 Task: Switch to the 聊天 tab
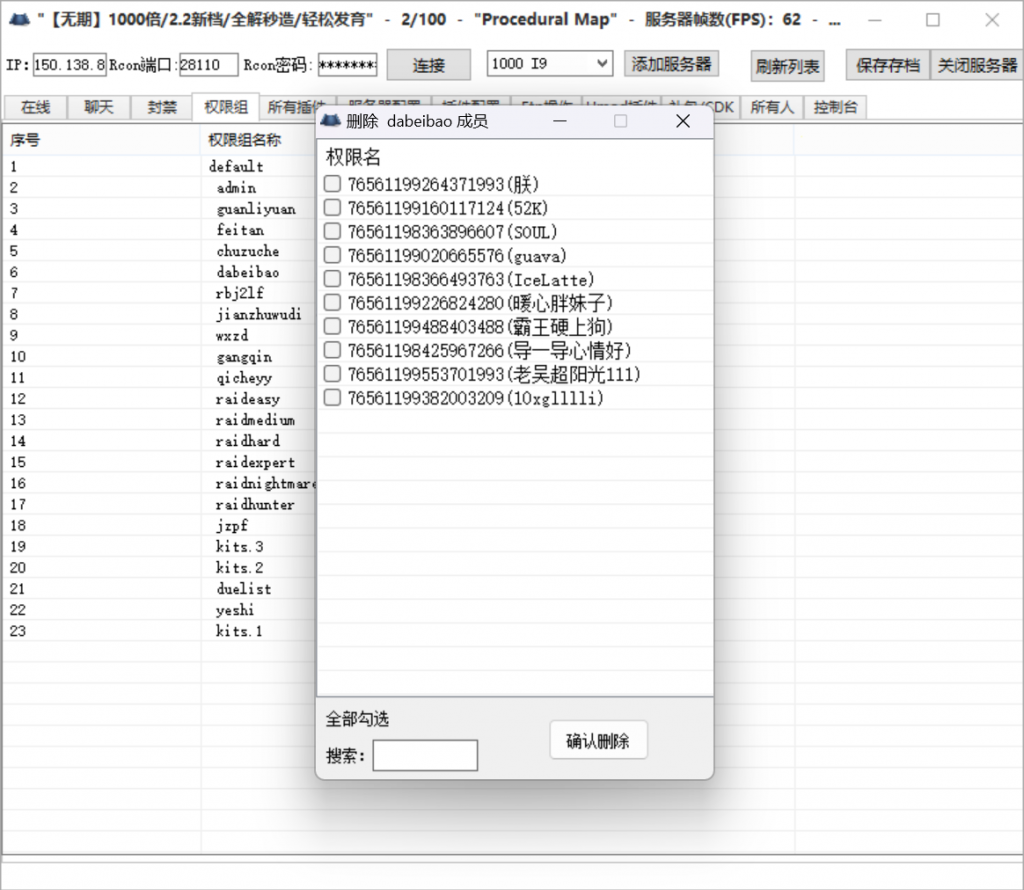pyautogui.click(x=99, y=107)
